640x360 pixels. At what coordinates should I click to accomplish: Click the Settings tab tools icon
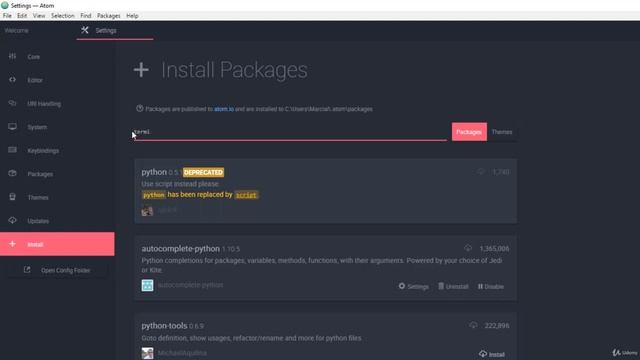(x=84, y=30)
